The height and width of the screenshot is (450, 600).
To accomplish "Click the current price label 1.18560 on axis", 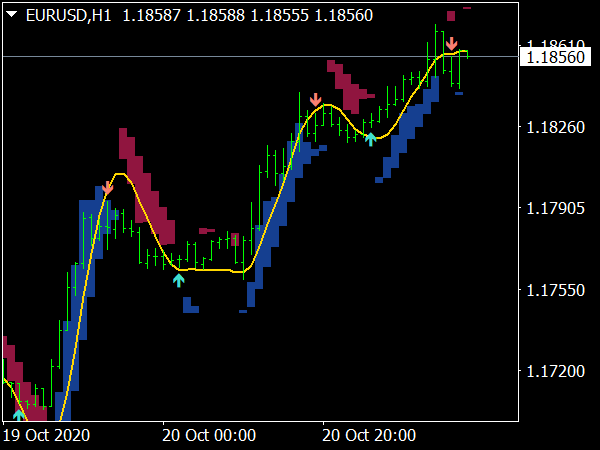I will [555, 57].
